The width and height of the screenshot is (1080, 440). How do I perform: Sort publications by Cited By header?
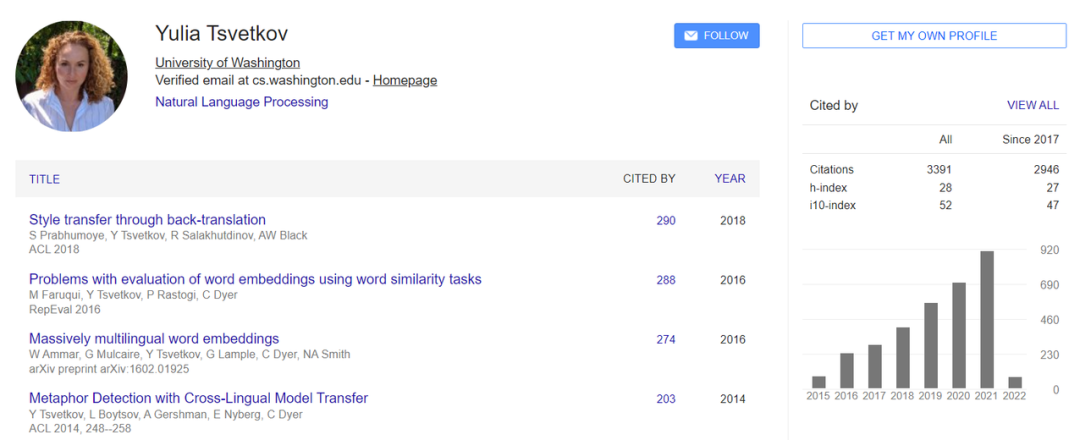(649, 179)
